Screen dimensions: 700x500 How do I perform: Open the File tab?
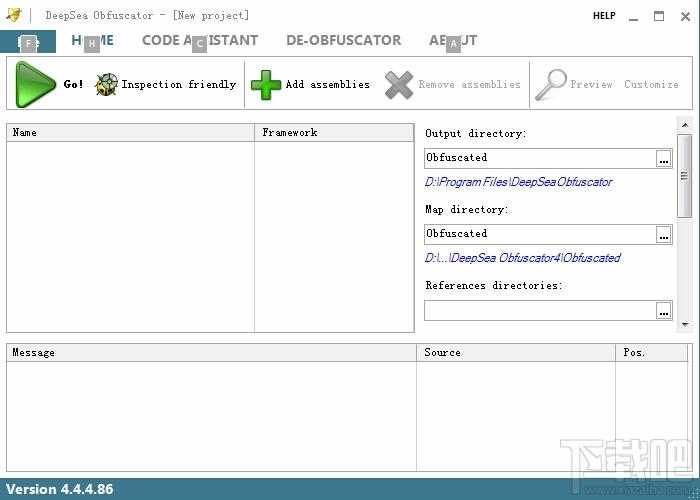pyautogui.click(x=28, y=42)
